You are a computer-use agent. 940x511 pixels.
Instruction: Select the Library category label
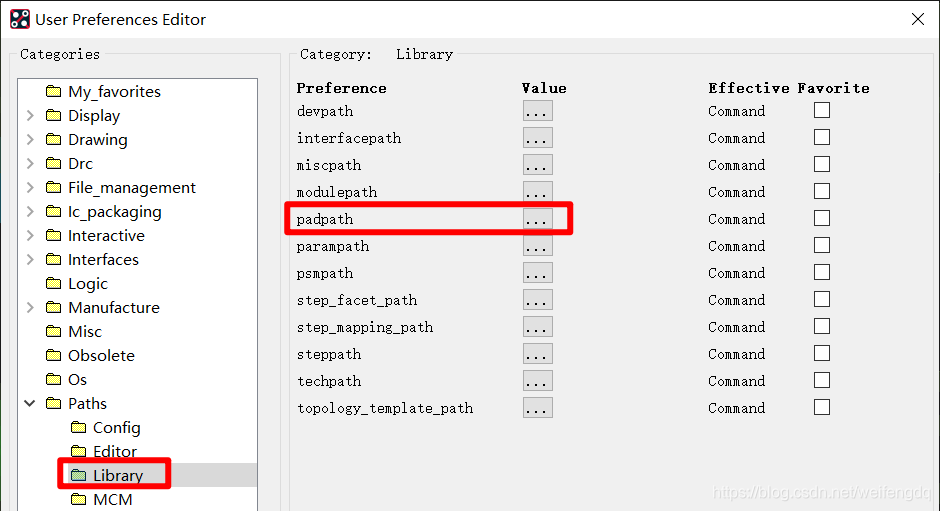(118, 476)
